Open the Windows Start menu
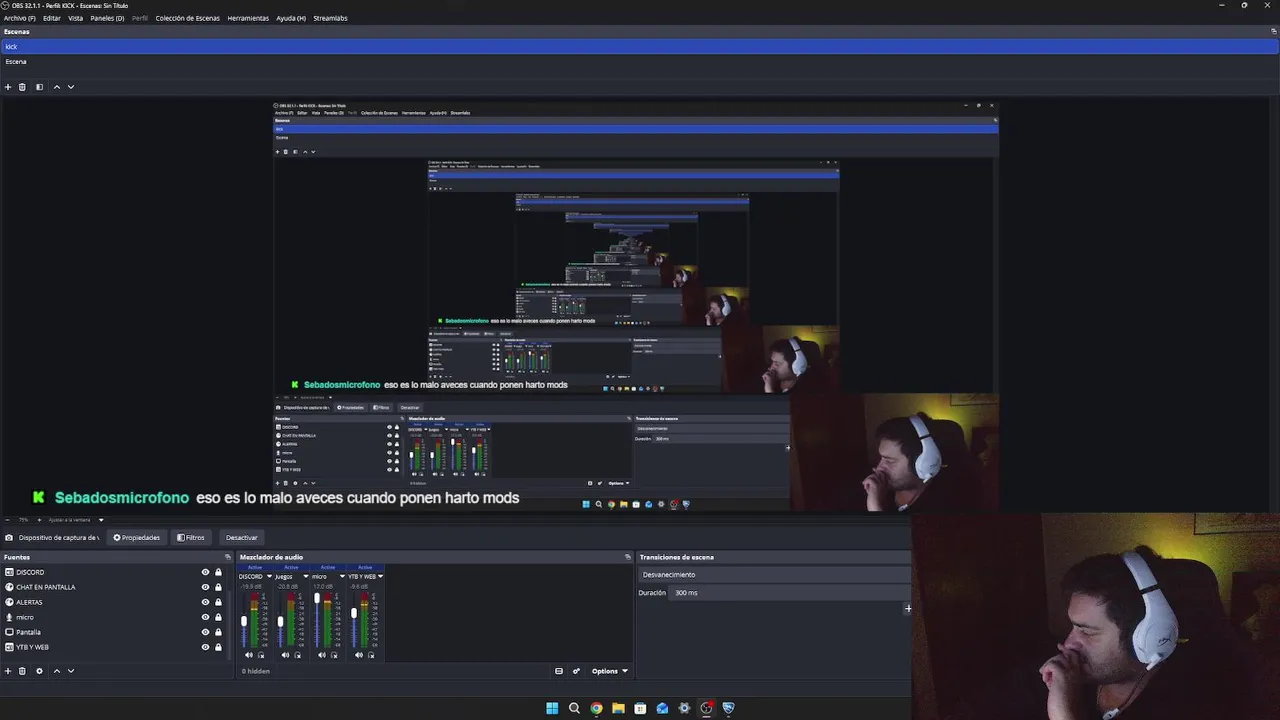1280x720 pixels. point(552,708)
